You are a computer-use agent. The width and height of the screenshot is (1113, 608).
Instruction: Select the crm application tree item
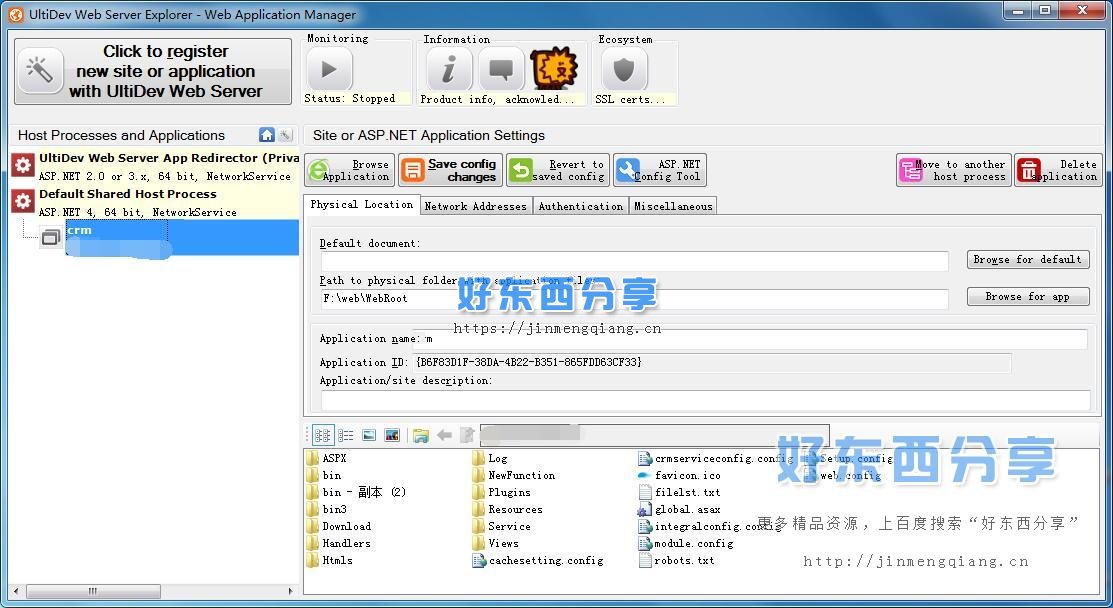tap(182, 237)
